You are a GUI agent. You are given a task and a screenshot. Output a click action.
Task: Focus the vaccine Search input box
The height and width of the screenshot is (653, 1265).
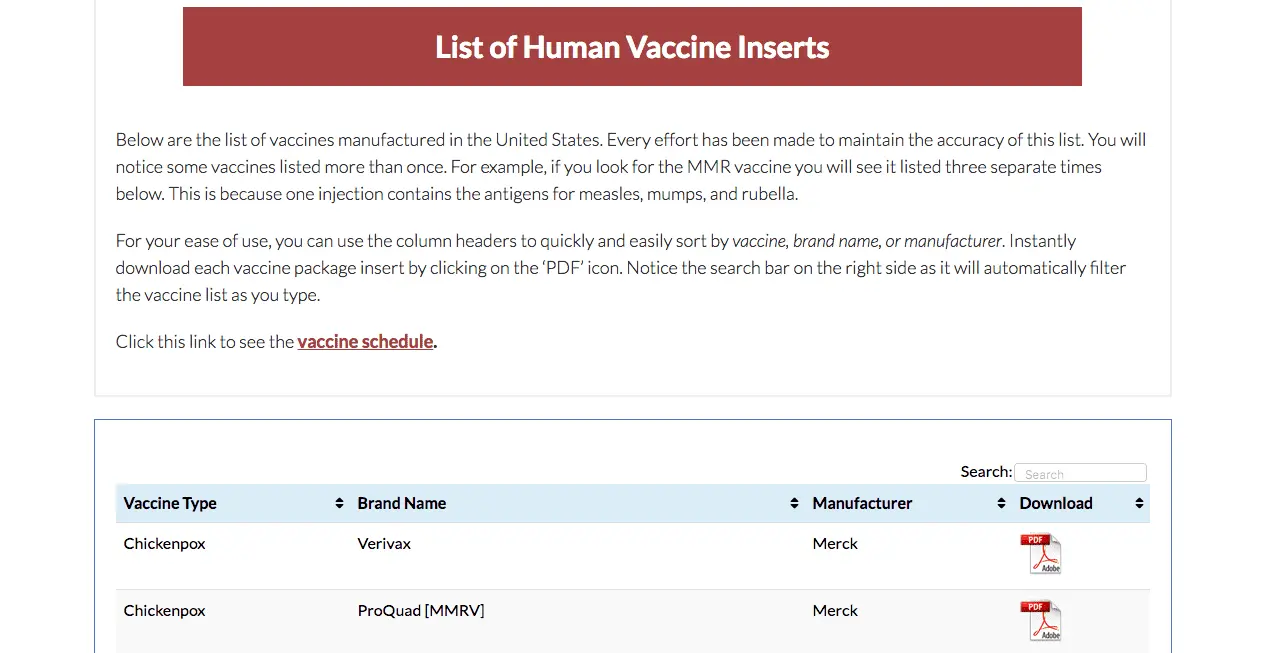(1080, 473)
